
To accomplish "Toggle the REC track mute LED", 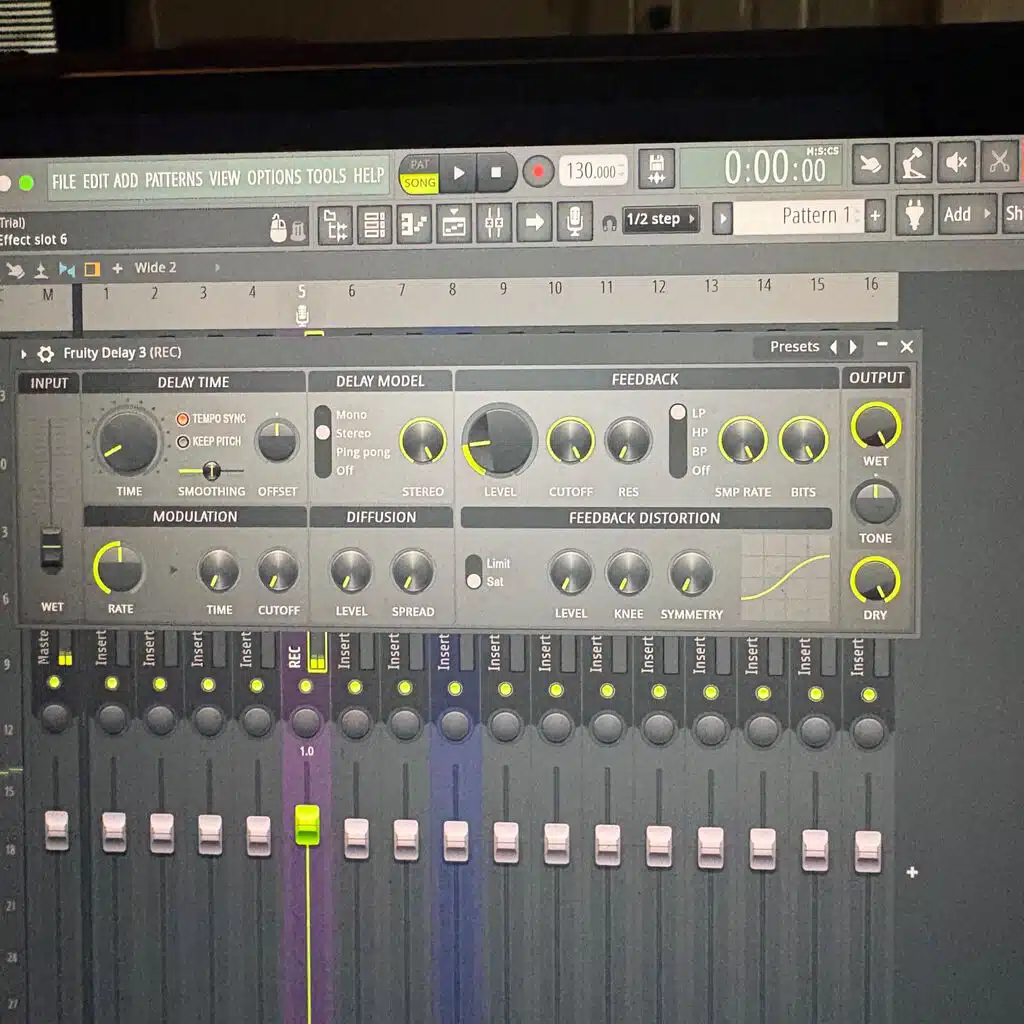I will click(x=305, y=686).
